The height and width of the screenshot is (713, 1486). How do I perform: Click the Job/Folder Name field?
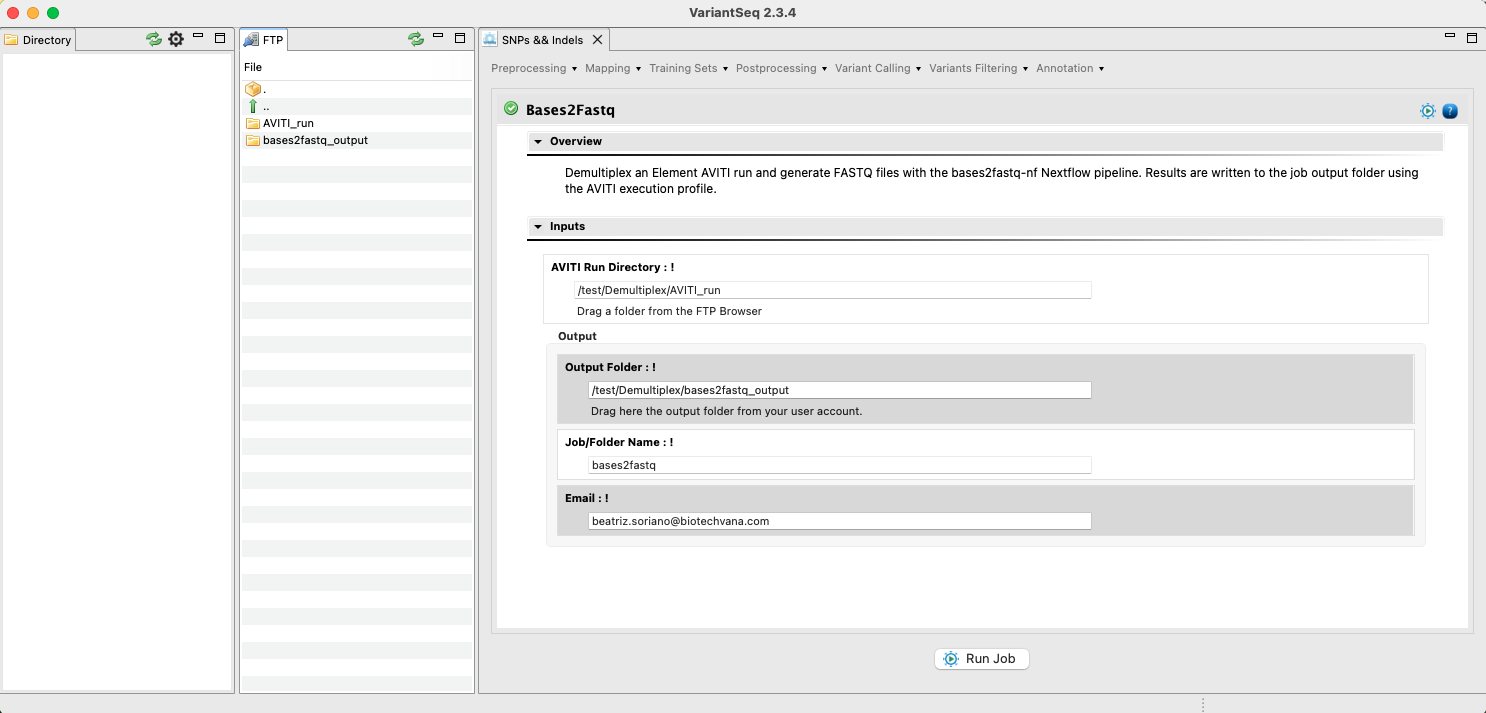(840, 465)
